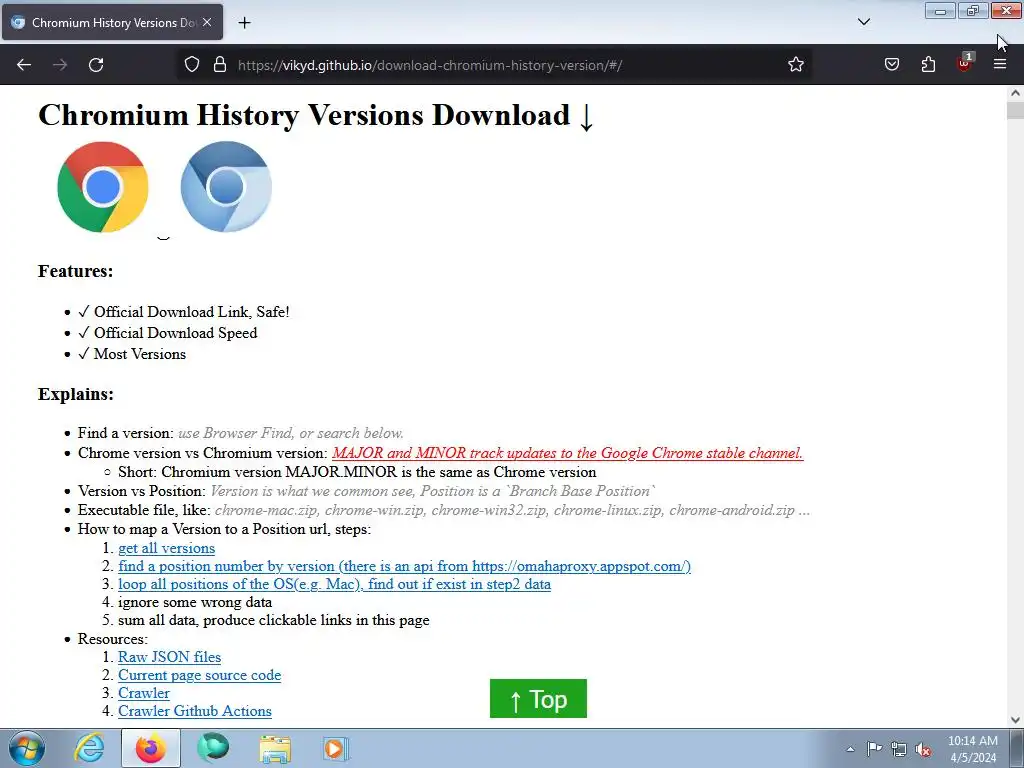
Task: Click the page scrollbar down arrow
Action: point(1016,720)
